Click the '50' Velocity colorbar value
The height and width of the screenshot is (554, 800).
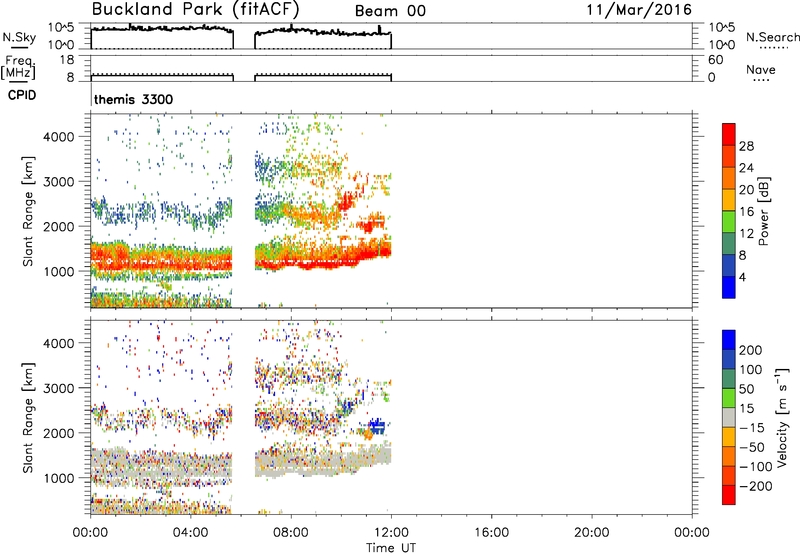[746, 389]
